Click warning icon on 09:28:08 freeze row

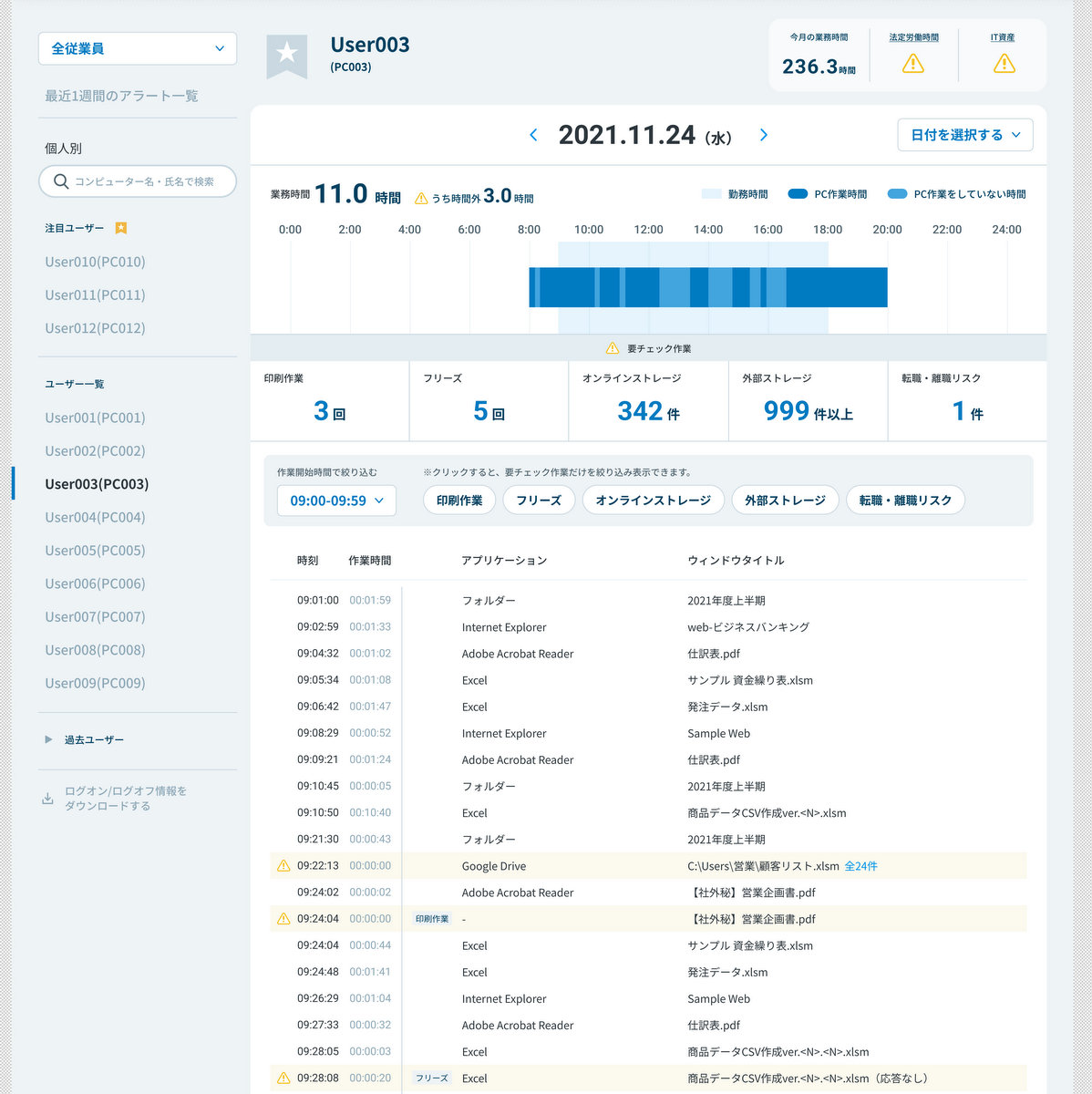point(283,1078)
